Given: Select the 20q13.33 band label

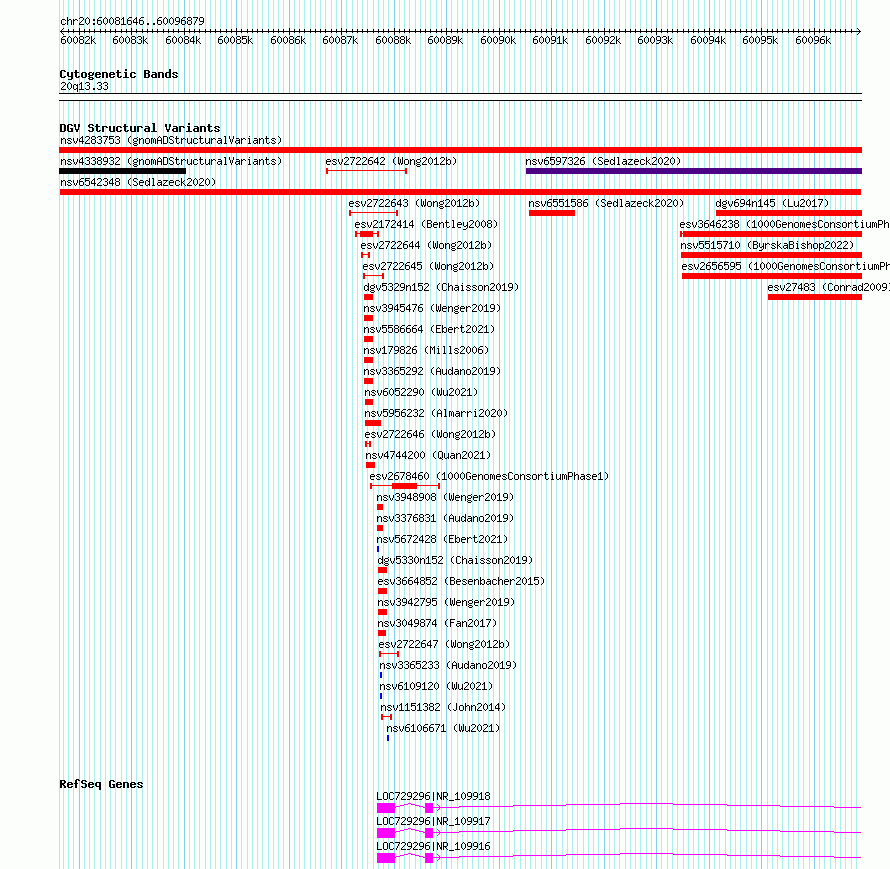Looking at the screenshot, I should pyautogui.click(x=84, y=86).
